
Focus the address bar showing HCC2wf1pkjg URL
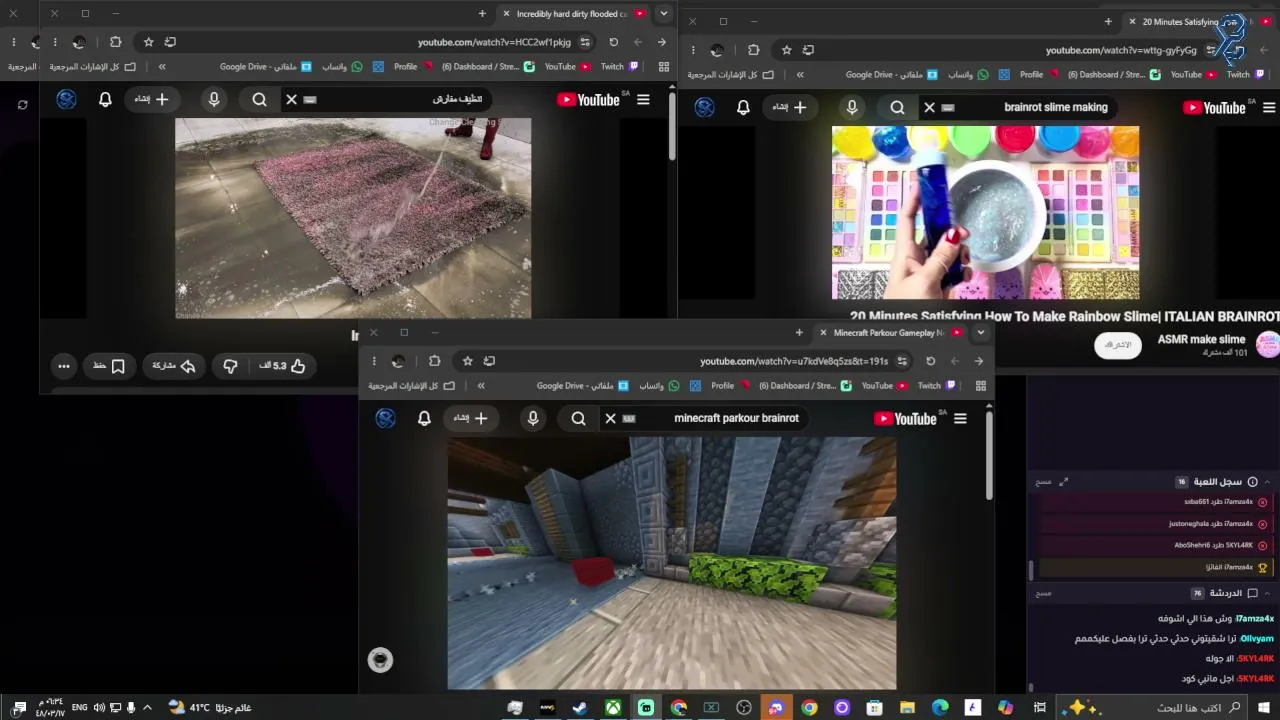[495, 42]
